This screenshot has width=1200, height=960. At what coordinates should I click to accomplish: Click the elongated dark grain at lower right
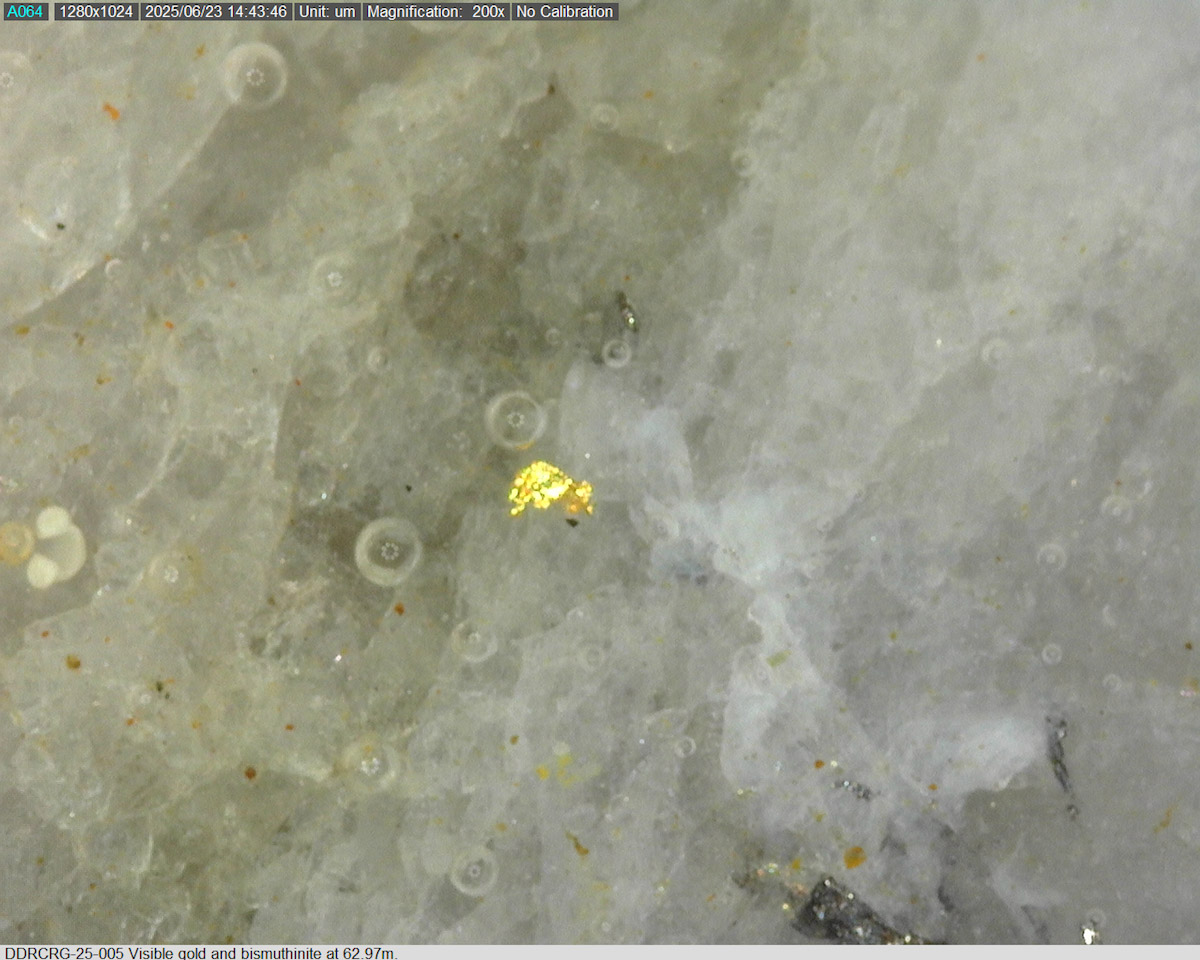[1059, 760]
